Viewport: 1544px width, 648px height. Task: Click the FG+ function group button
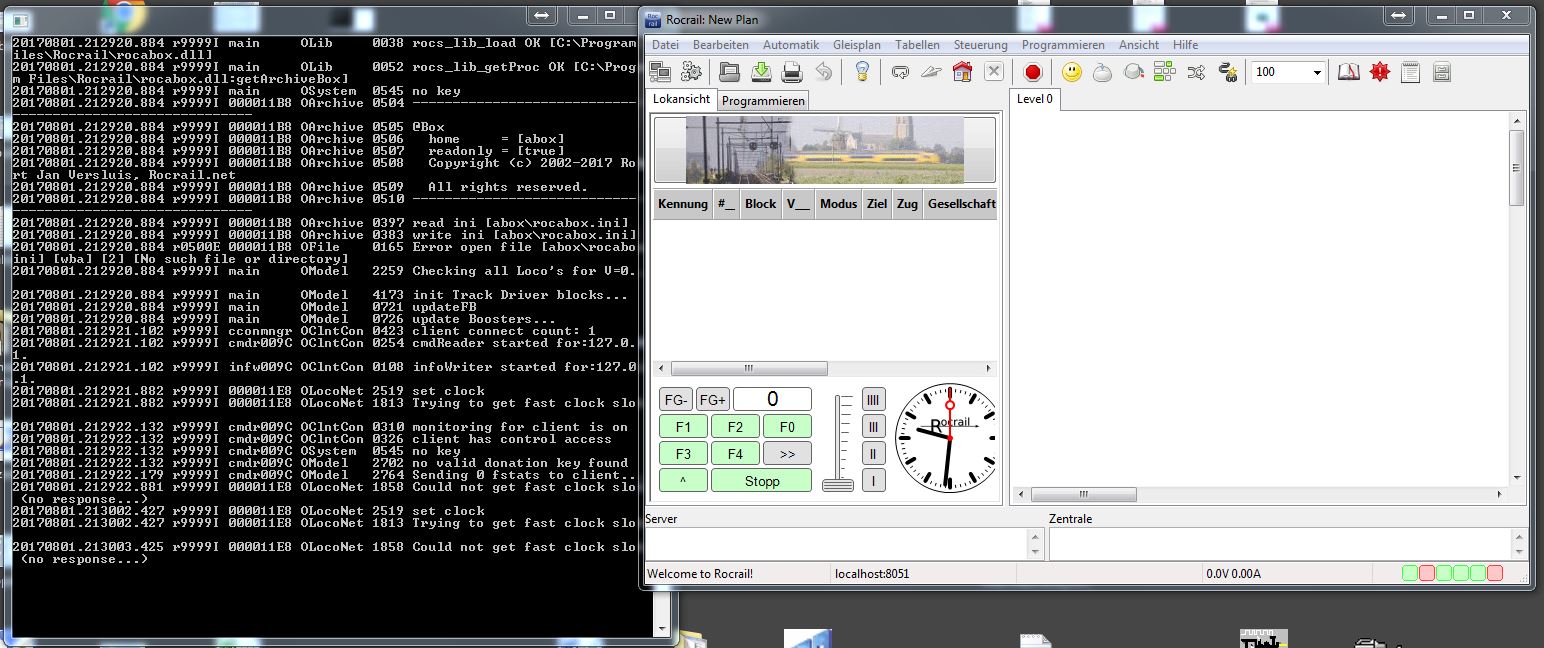(713, 400)
